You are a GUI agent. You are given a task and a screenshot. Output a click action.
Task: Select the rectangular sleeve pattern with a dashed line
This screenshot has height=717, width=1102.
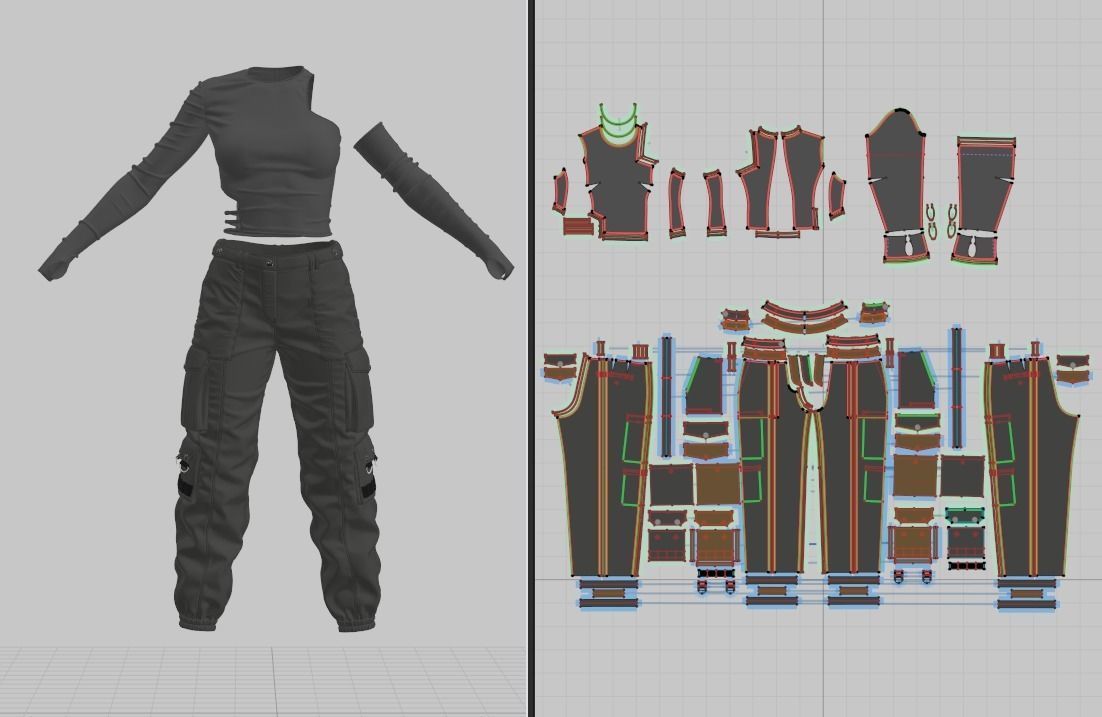(985, 184)
